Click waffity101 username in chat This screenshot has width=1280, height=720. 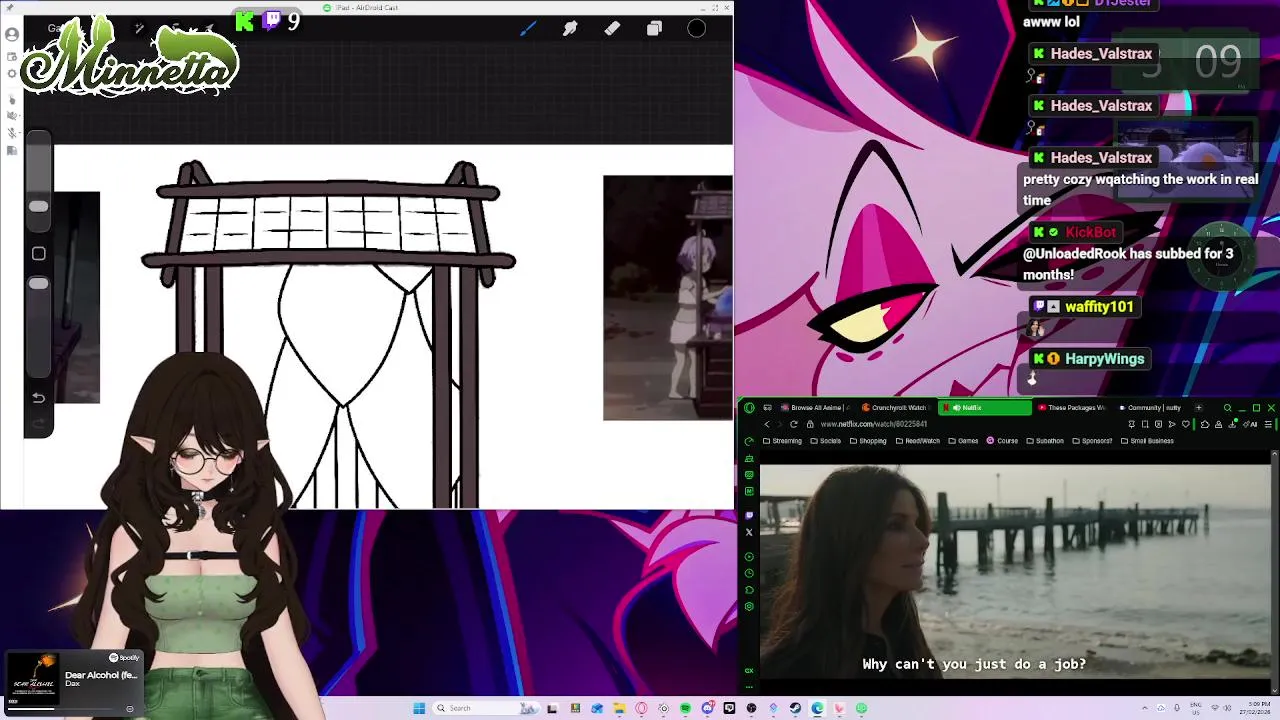1099,307
